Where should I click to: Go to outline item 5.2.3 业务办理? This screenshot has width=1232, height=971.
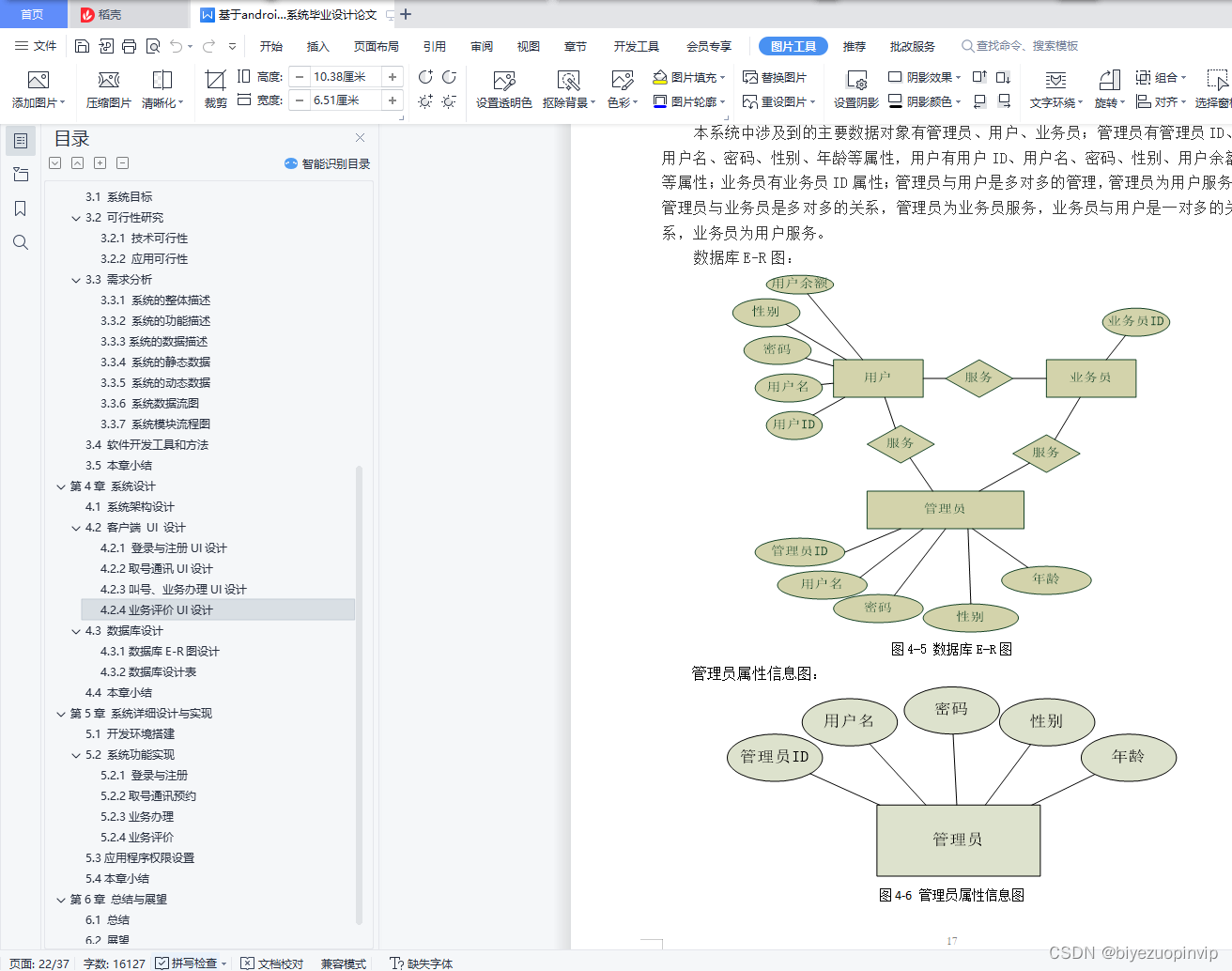tap(137, 817)
